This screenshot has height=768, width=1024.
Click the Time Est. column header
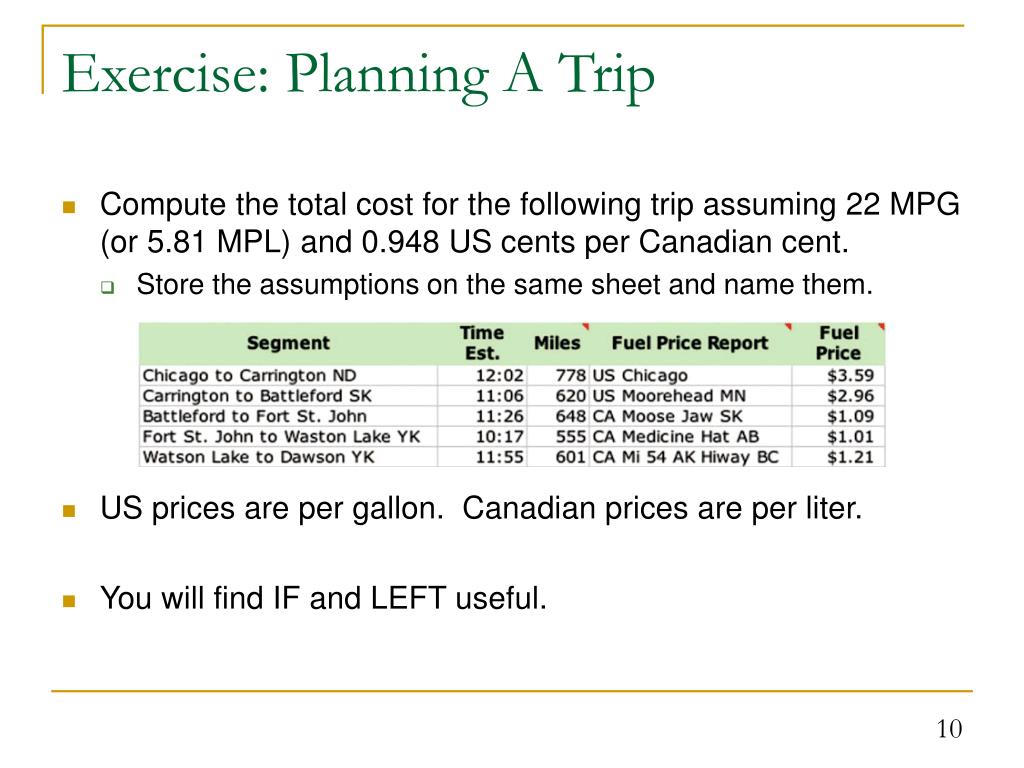482,344
